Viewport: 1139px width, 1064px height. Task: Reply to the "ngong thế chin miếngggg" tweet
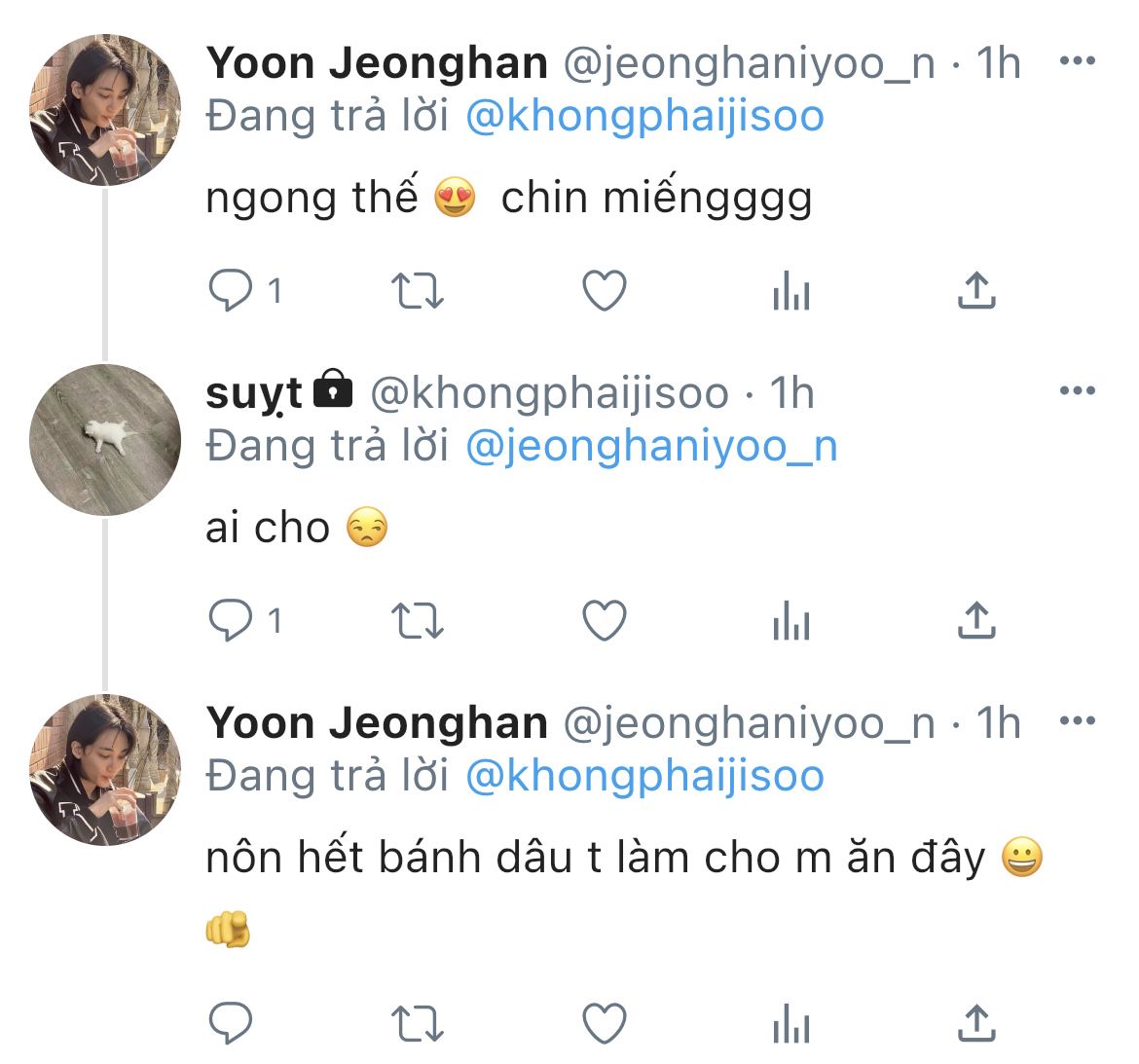(232, 291)
